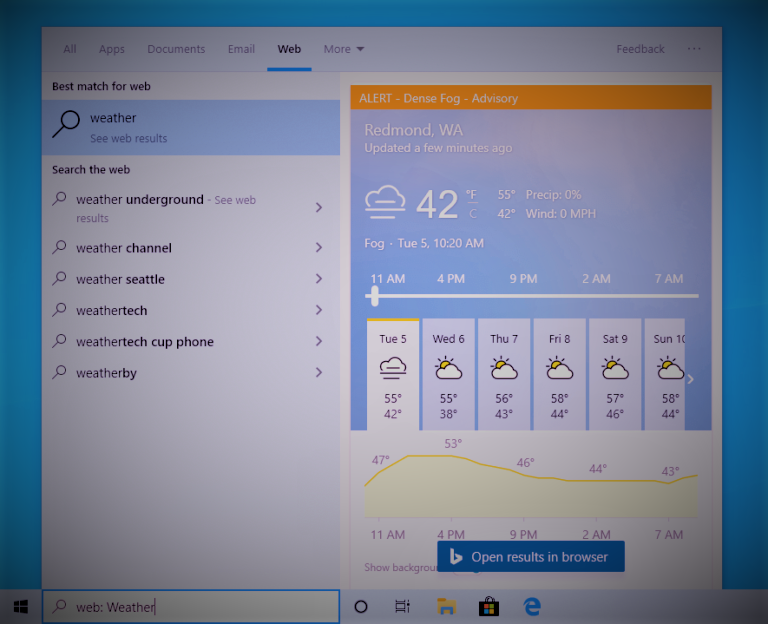Switch temperature unit to Fahrenheit
Screen dimensions: 768x624
tap(471, 195)
